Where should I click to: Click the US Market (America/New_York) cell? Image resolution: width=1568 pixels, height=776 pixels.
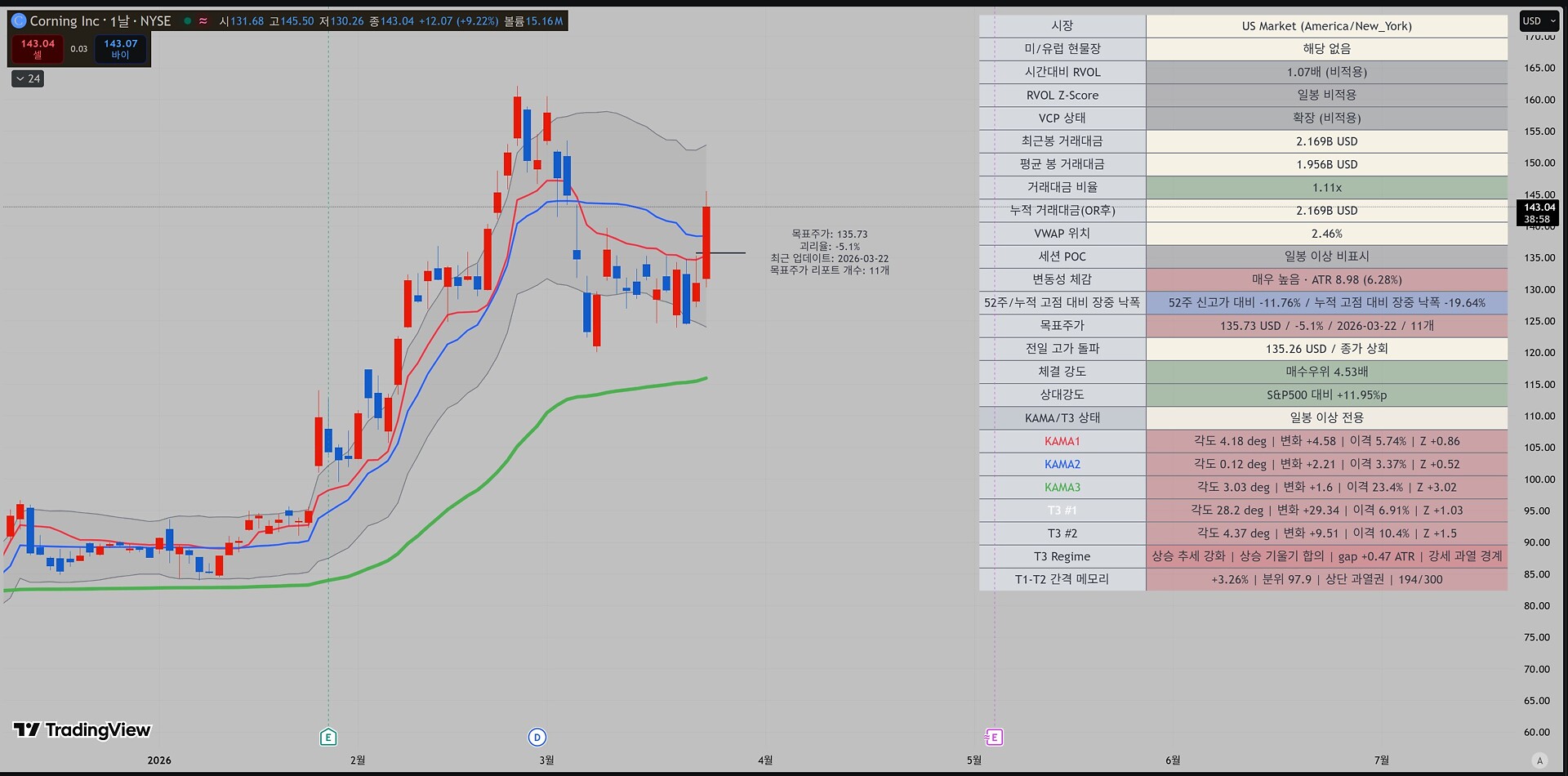click(1326, 26)
